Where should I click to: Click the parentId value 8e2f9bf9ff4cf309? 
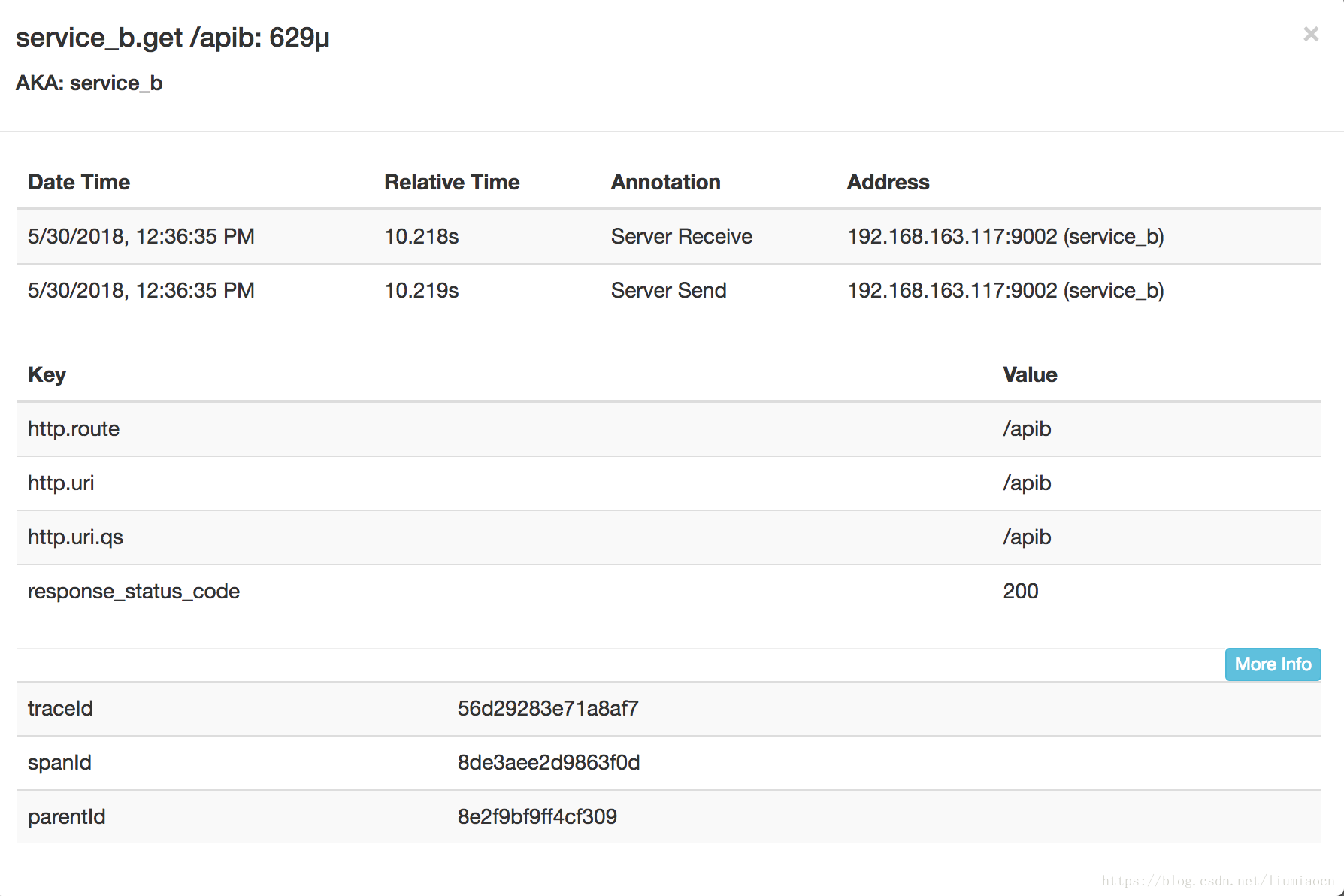pyautogui.click(x=537, y=816)
